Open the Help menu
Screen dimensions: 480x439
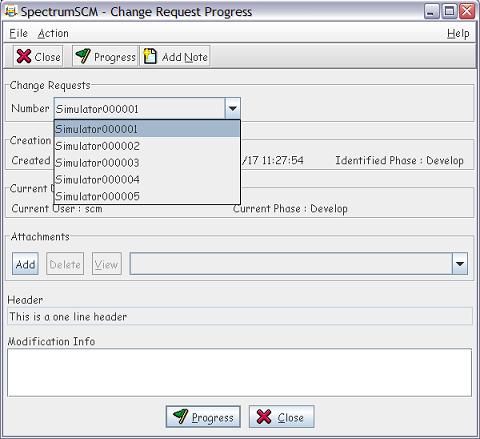tap(458, 33)
